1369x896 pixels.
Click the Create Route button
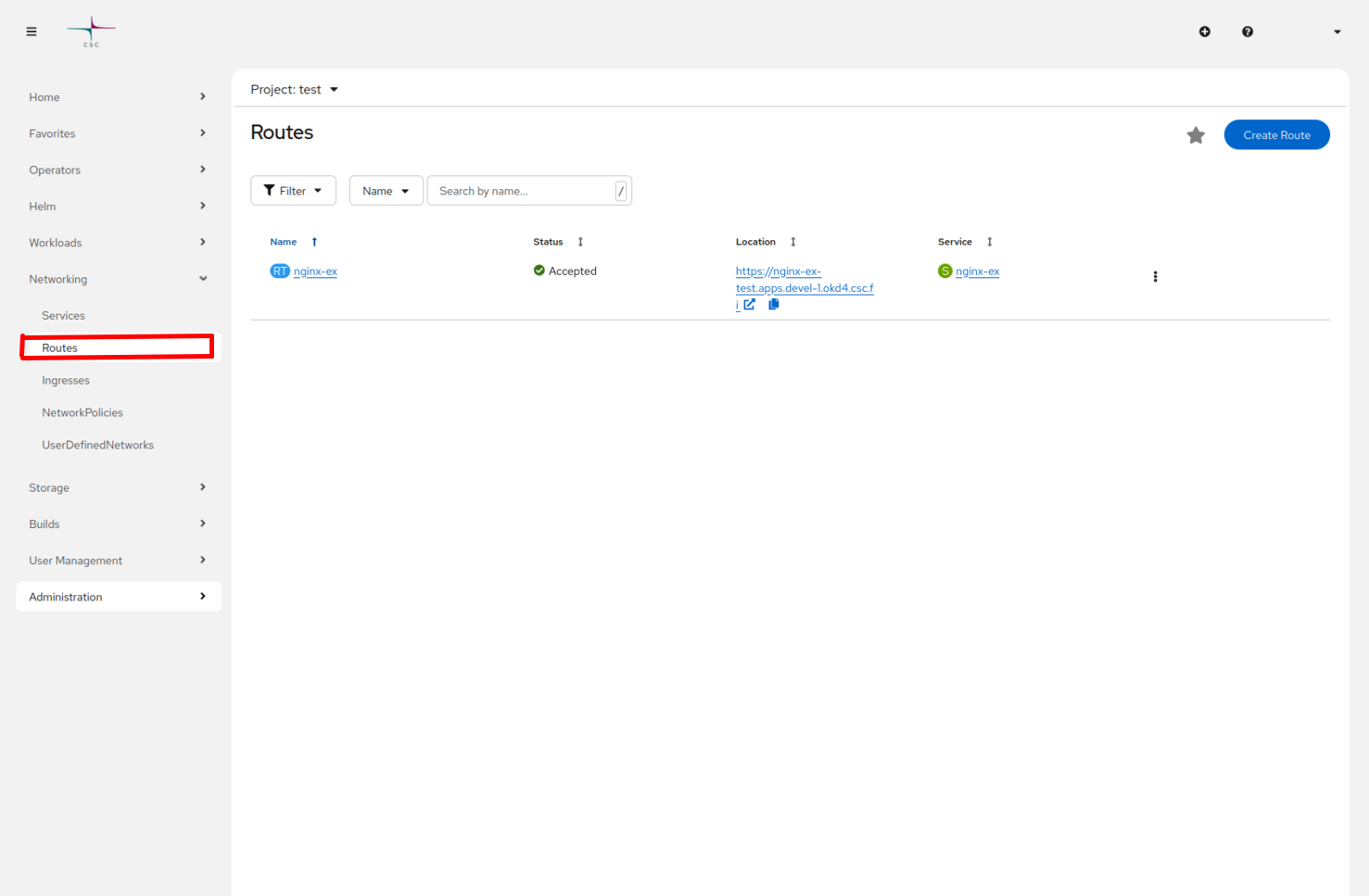[x=1276, y=134]
